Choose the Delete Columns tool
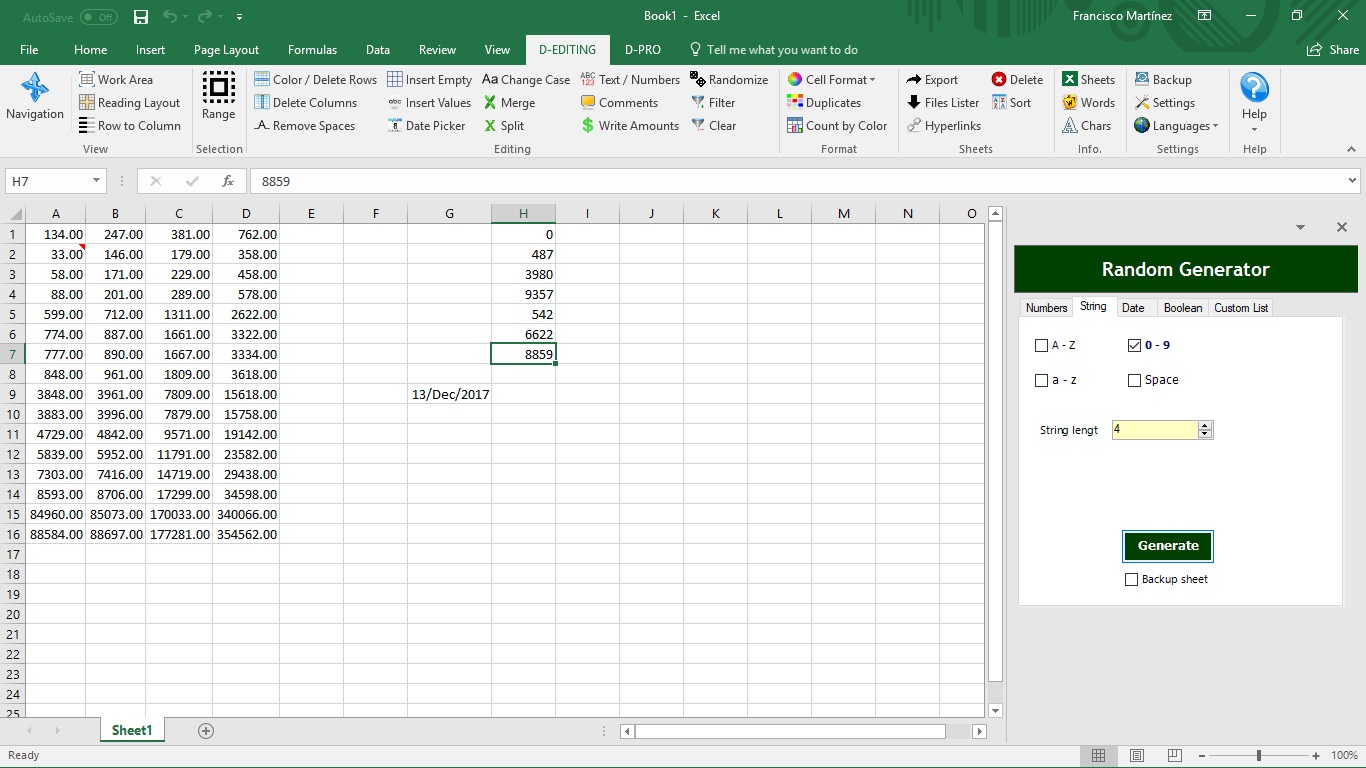The height and width of the screenshot is (768, 1366). tap(306, 103)
